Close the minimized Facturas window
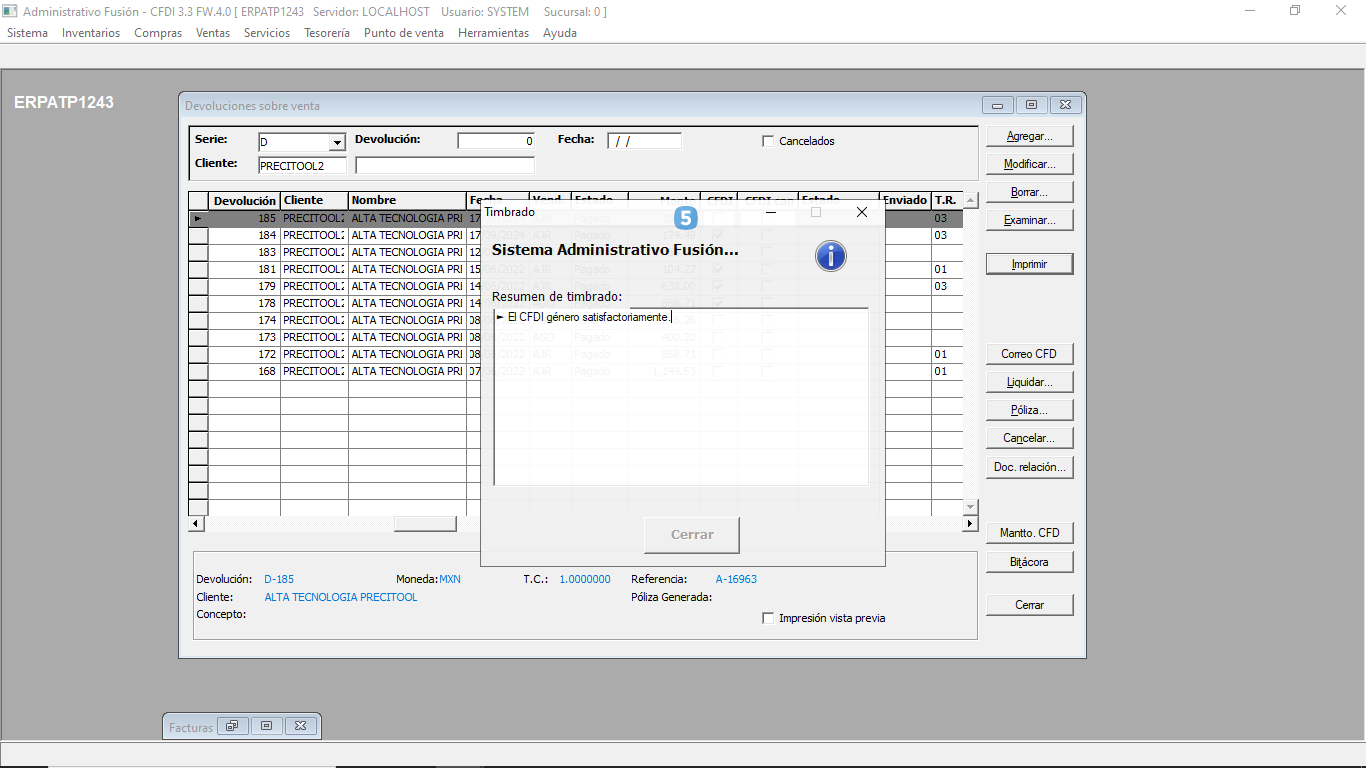Viewport: 1366px width, 768px height. (300, 726)
